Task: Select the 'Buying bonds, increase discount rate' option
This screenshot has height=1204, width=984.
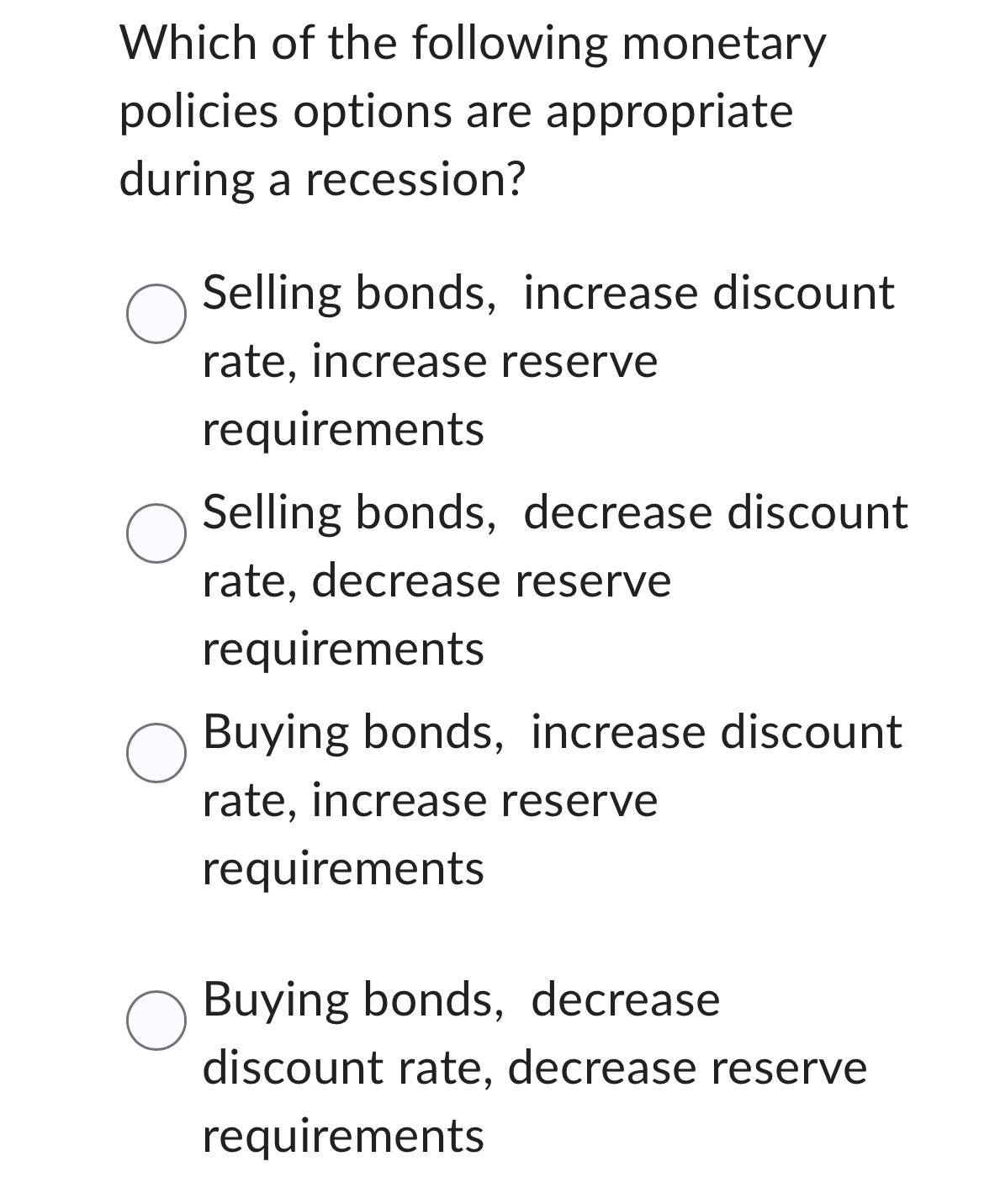Action: pyautogui.click(x=156, y=753)
